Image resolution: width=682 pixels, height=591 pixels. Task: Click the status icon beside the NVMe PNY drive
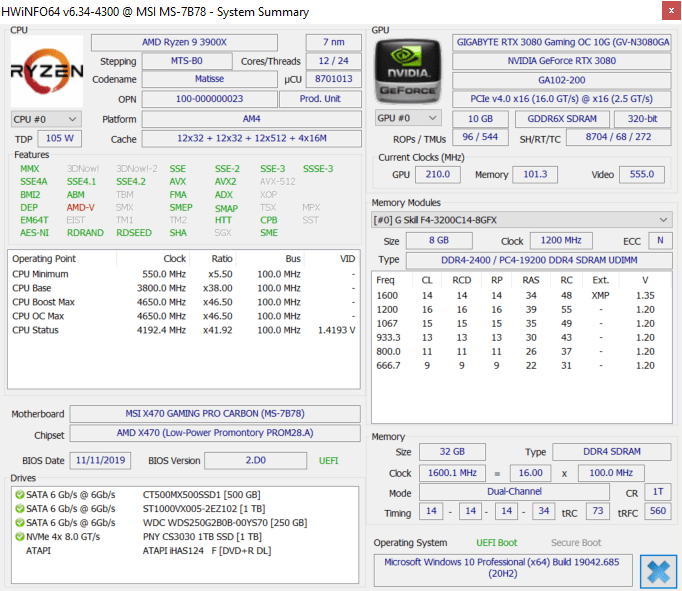tap(20, 537)
